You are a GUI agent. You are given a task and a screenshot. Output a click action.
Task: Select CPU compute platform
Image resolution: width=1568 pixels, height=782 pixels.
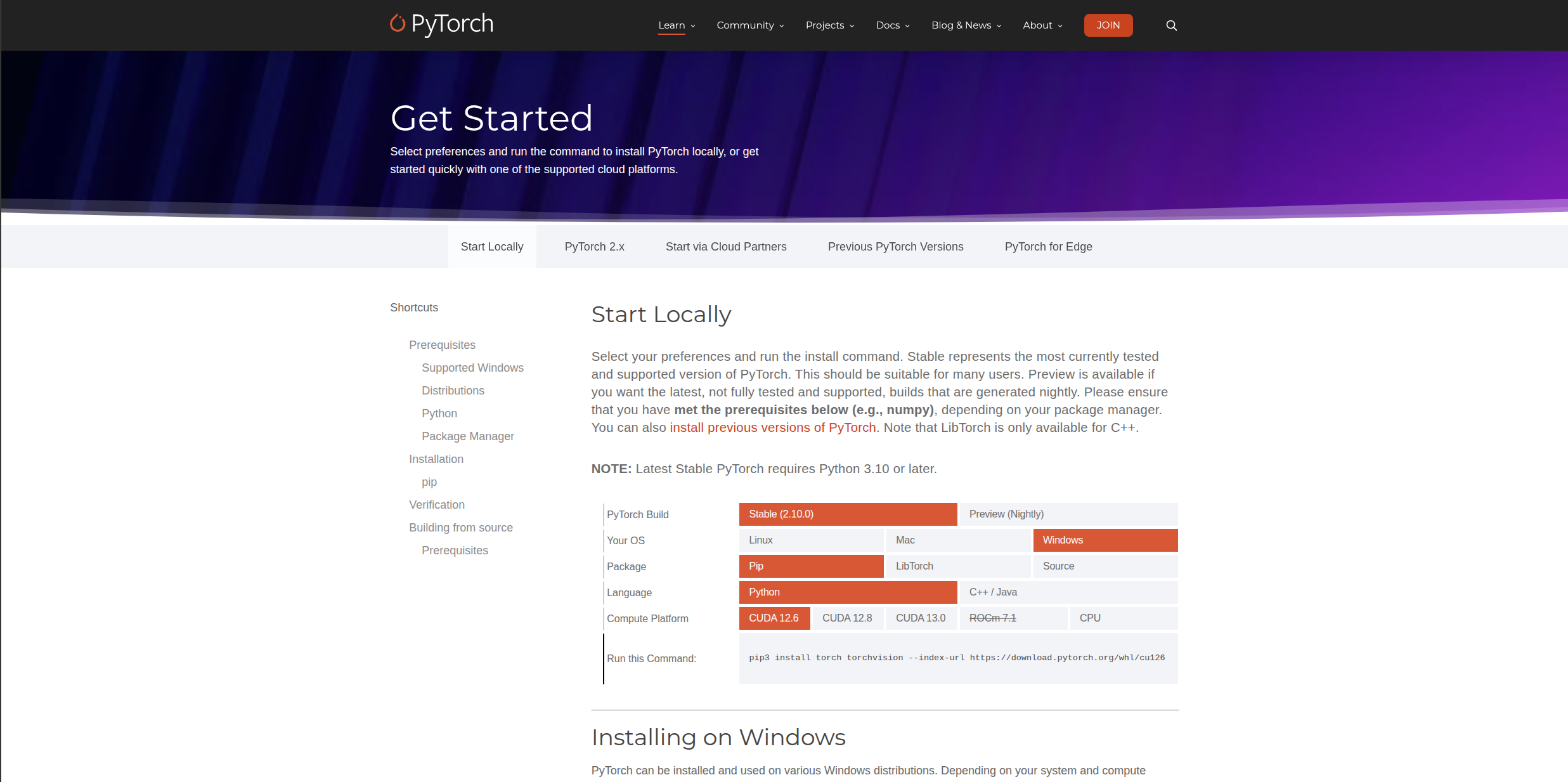(x=1123, y=618)
